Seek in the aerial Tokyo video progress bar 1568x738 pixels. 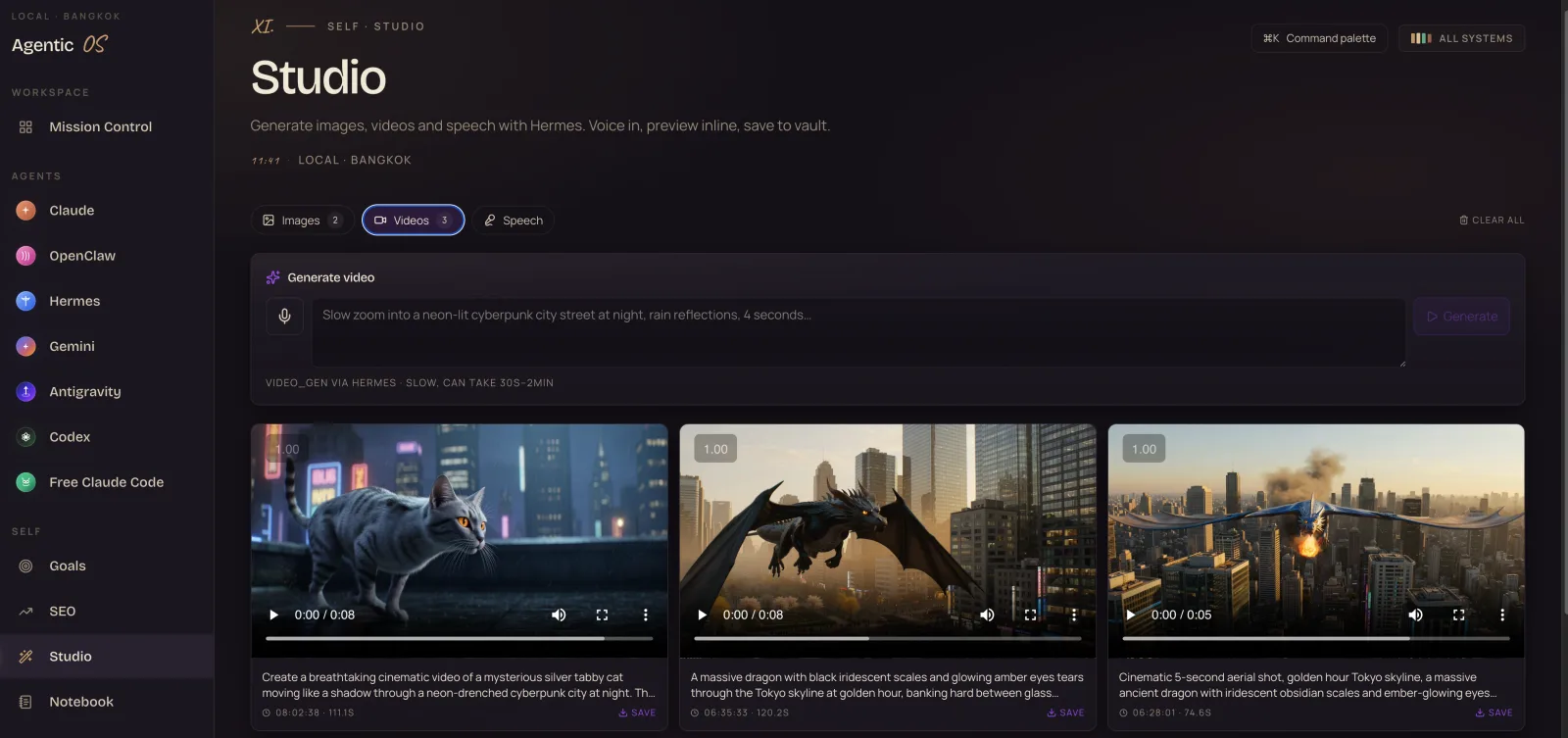pos(1315,638)
